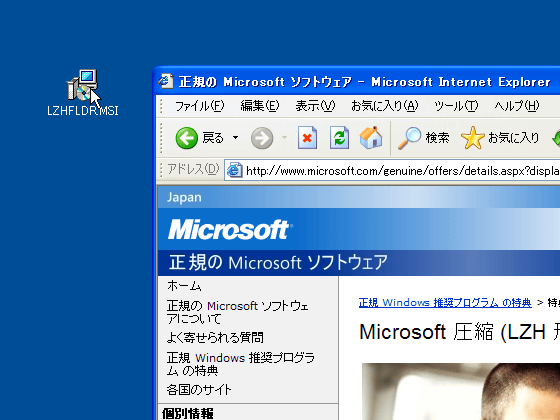Click the Internet Explorer window title icon

[166, 81]
